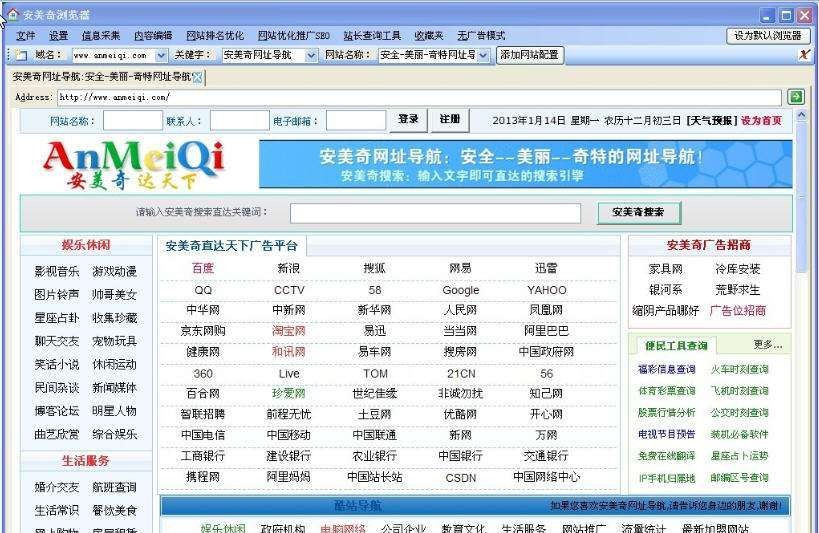This screenshot has width=819, height=533.
Task: Open the 福彩信息查询 tool link
Action: coord(666,369)
